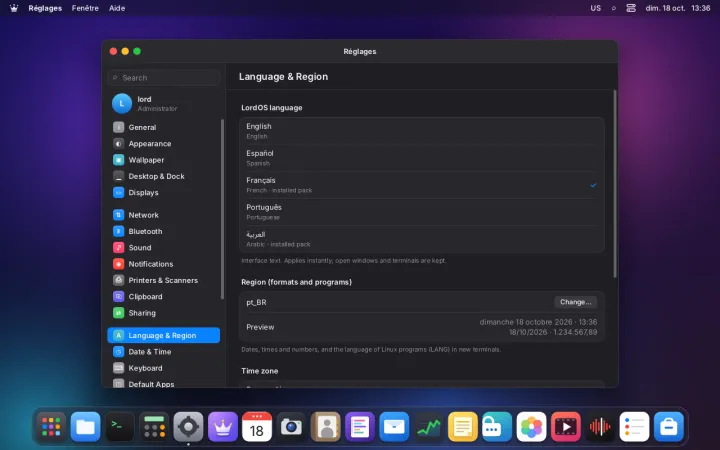Go to Desktop & Dock settings
Viewport: 720px width, 450px height.
pos(163,176)
